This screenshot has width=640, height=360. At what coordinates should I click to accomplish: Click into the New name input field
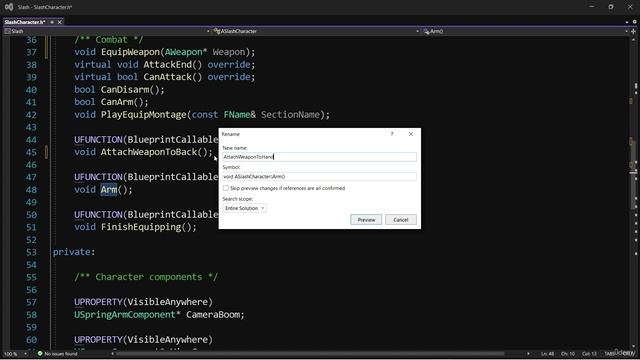[319, 157]
